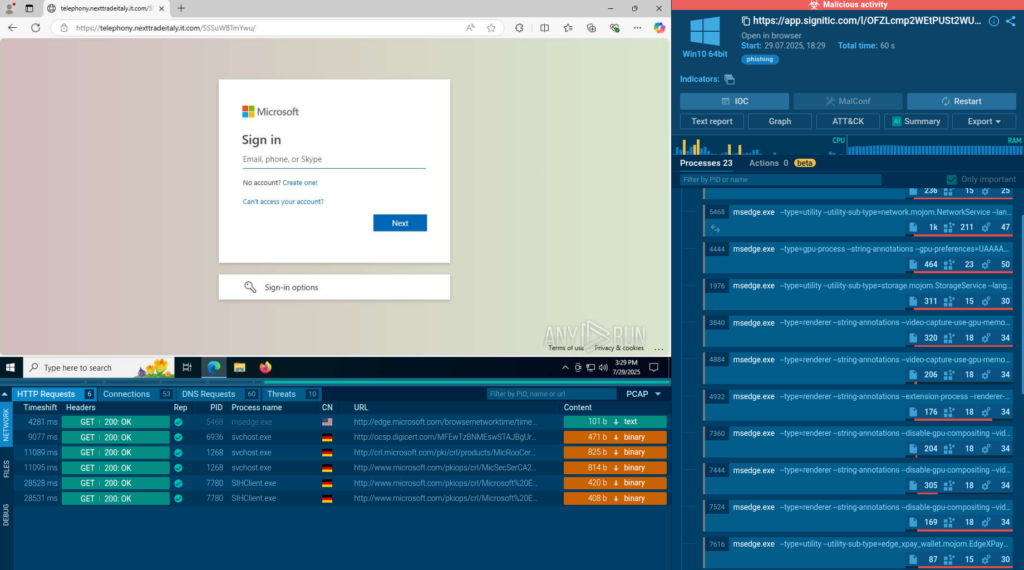
Task: Expand the PCAP dropdown
Action: 643,394
